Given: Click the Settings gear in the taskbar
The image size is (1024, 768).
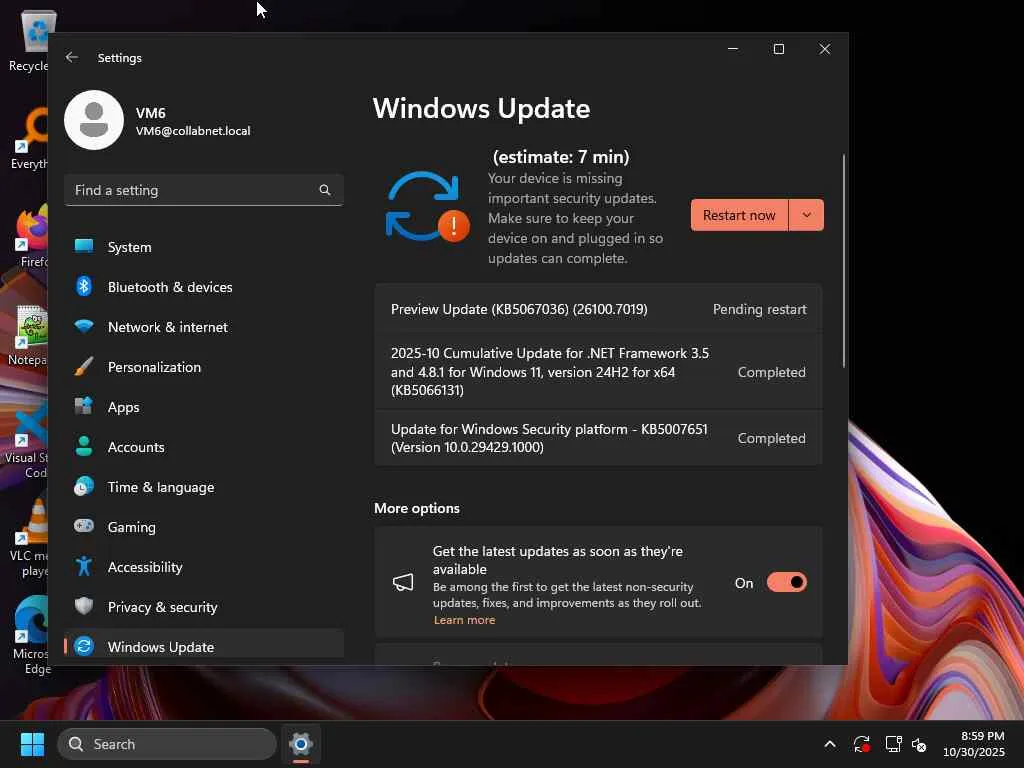Looking at the screenshot, I should [300, 744].
